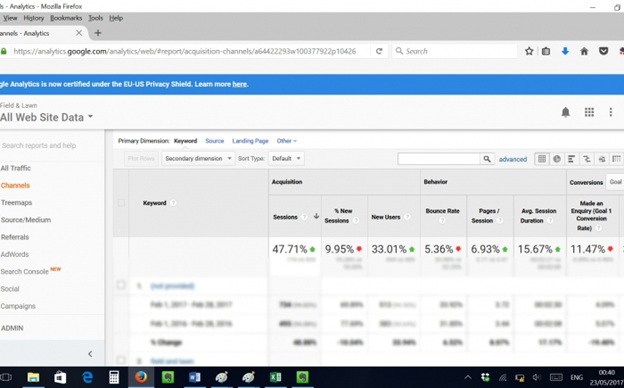Focus the table keyword search box
Viewport: 624px width, 388px height.
tap(439, 159)
